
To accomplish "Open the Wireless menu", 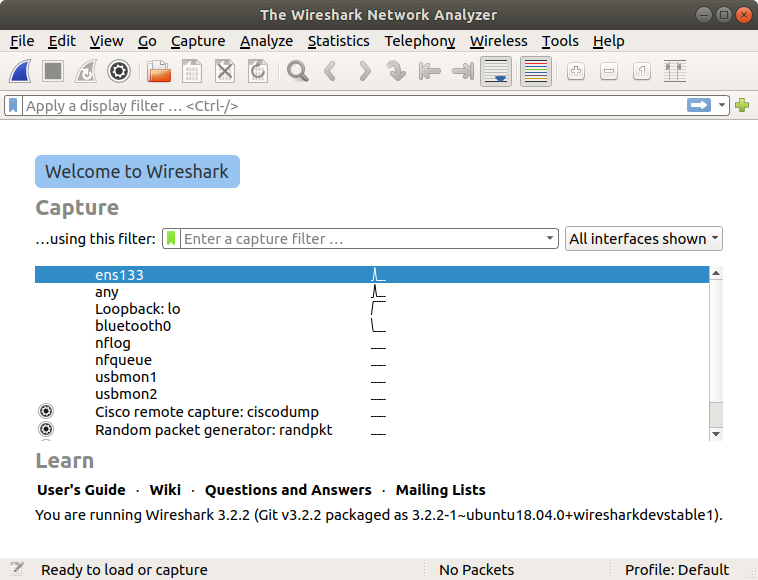I will click(498, 41).
